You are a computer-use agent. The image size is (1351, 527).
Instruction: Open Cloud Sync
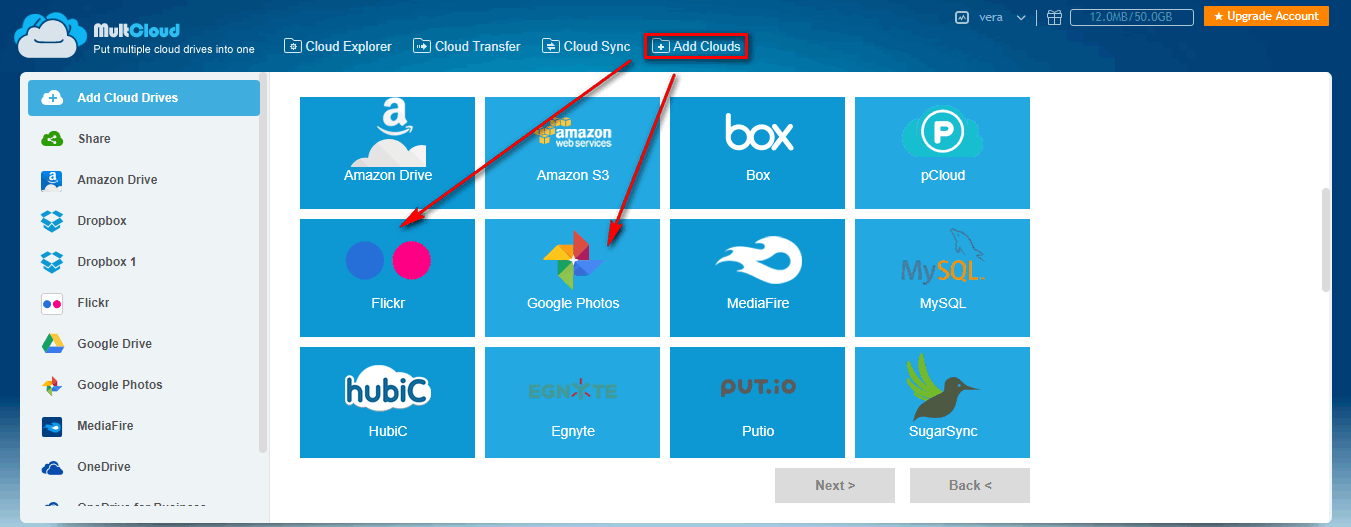[x=586, y=46]
